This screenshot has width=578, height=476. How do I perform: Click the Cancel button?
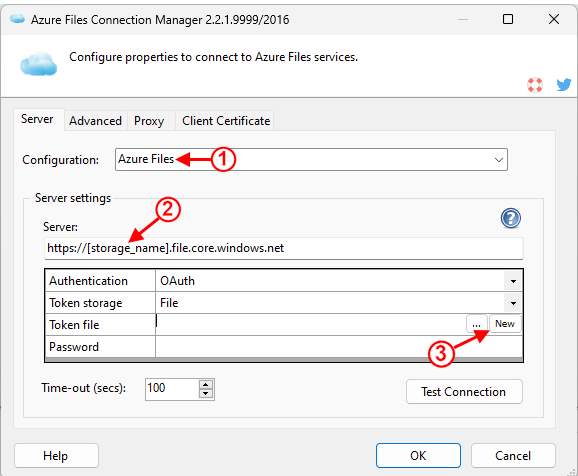(513, 456)
